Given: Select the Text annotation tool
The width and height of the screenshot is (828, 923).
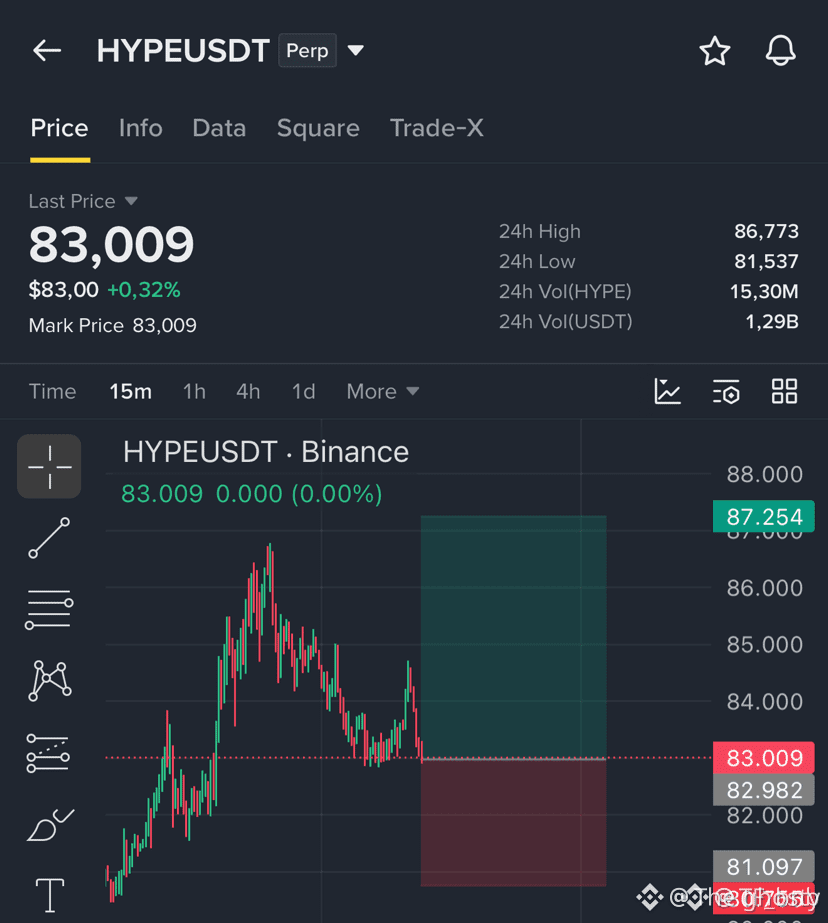Looking at the screenshot, I should tap(50, 895).
